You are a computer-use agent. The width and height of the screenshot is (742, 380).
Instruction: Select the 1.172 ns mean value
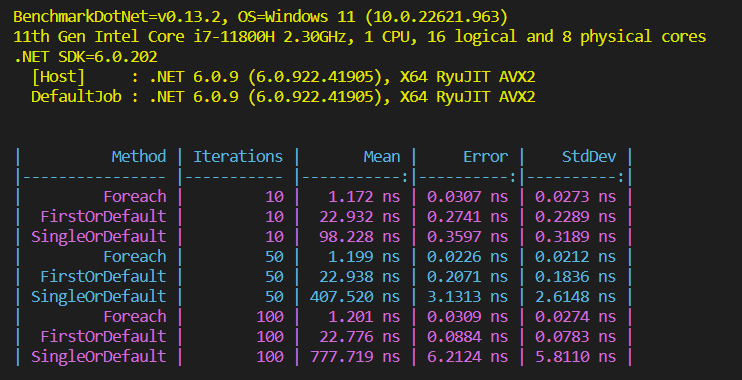point(364,196)
